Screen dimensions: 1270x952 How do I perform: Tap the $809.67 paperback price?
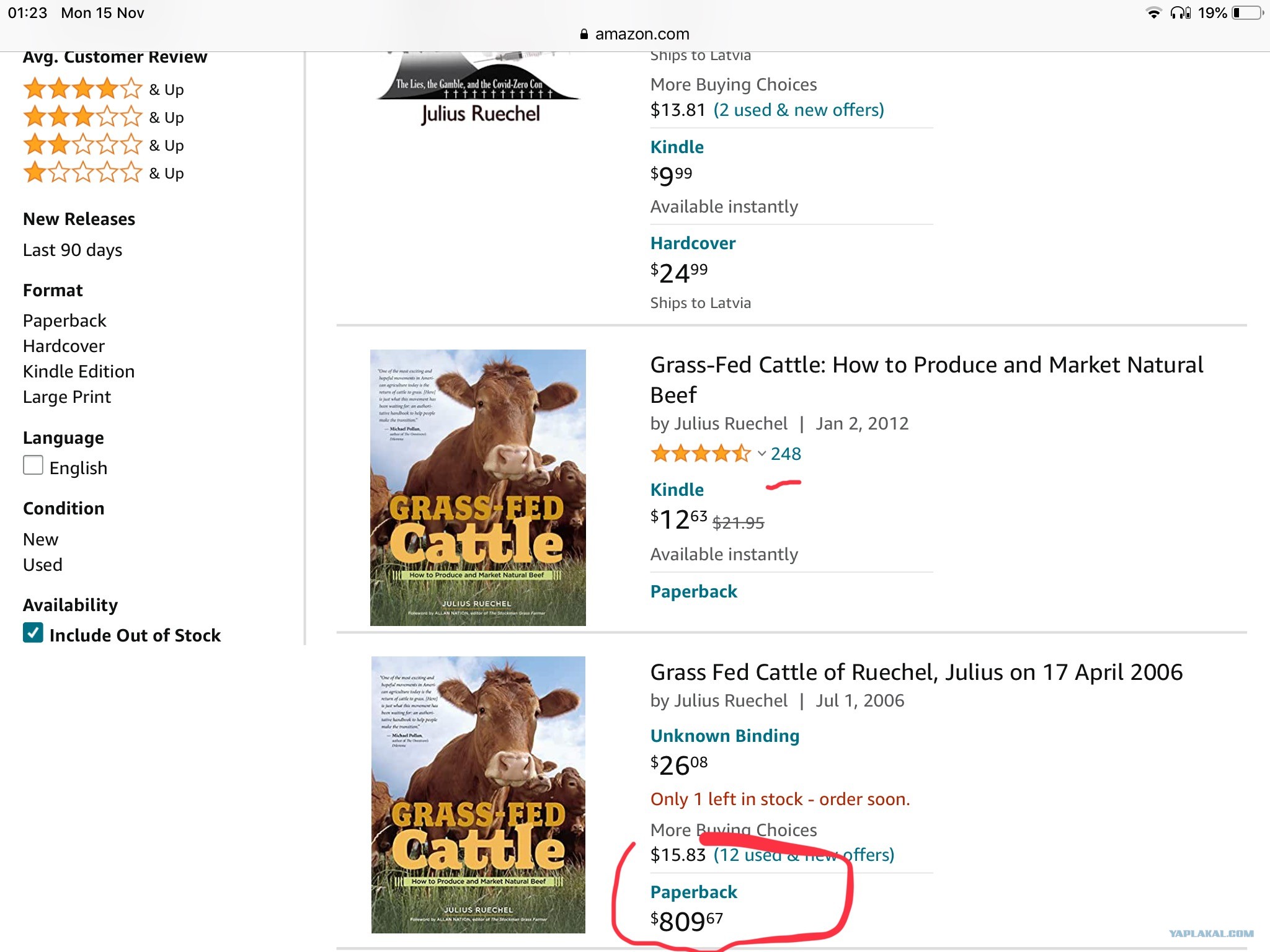[687, 922]
